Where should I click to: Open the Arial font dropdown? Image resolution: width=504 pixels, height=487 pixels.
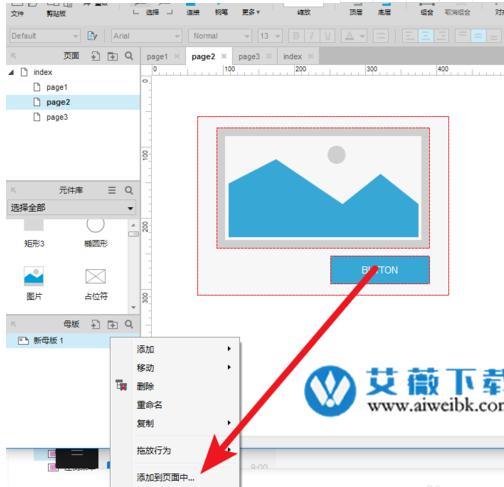(147, 36)
